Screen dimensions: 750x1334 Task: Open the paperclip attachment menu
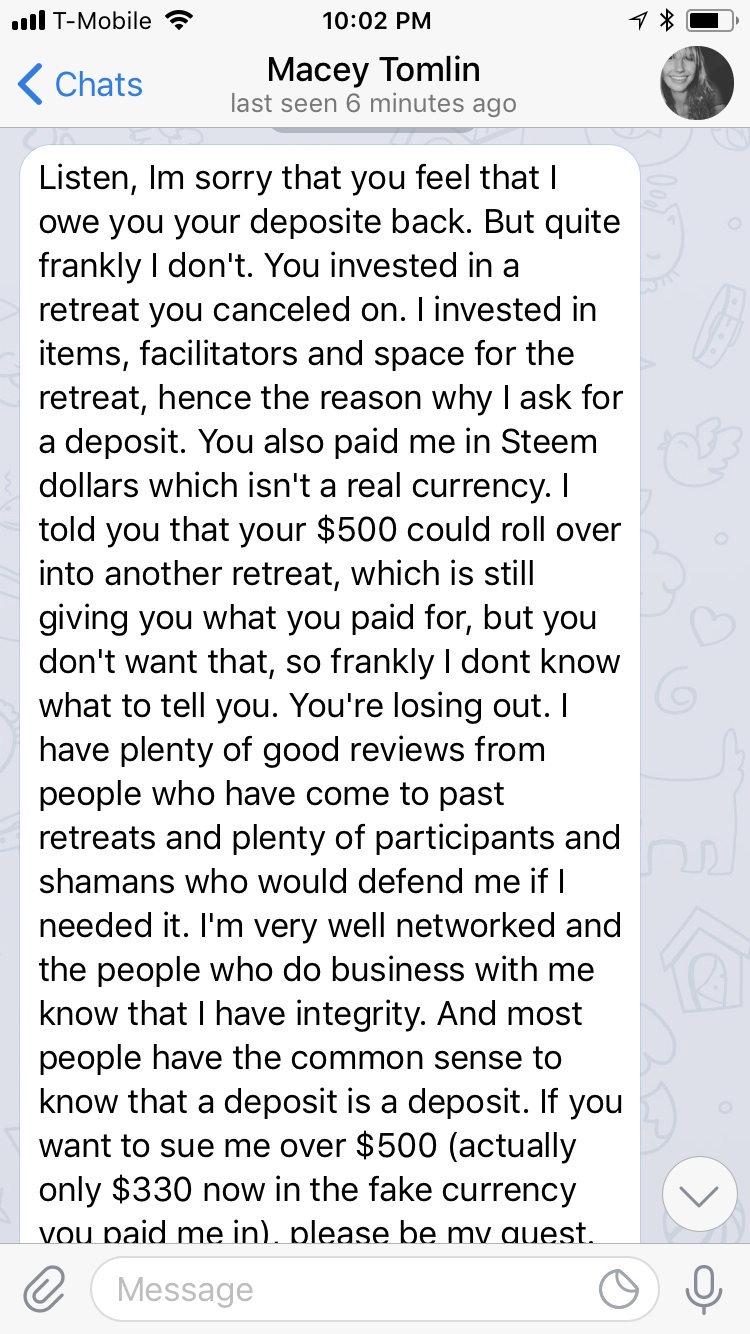pos(44,1289)
